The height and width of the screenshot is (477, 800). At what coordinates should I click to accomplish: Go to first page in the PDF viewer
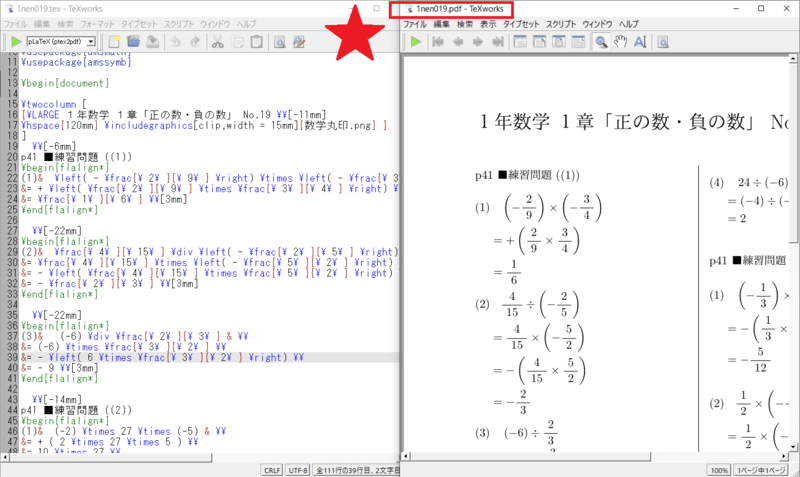click(438, 42)
